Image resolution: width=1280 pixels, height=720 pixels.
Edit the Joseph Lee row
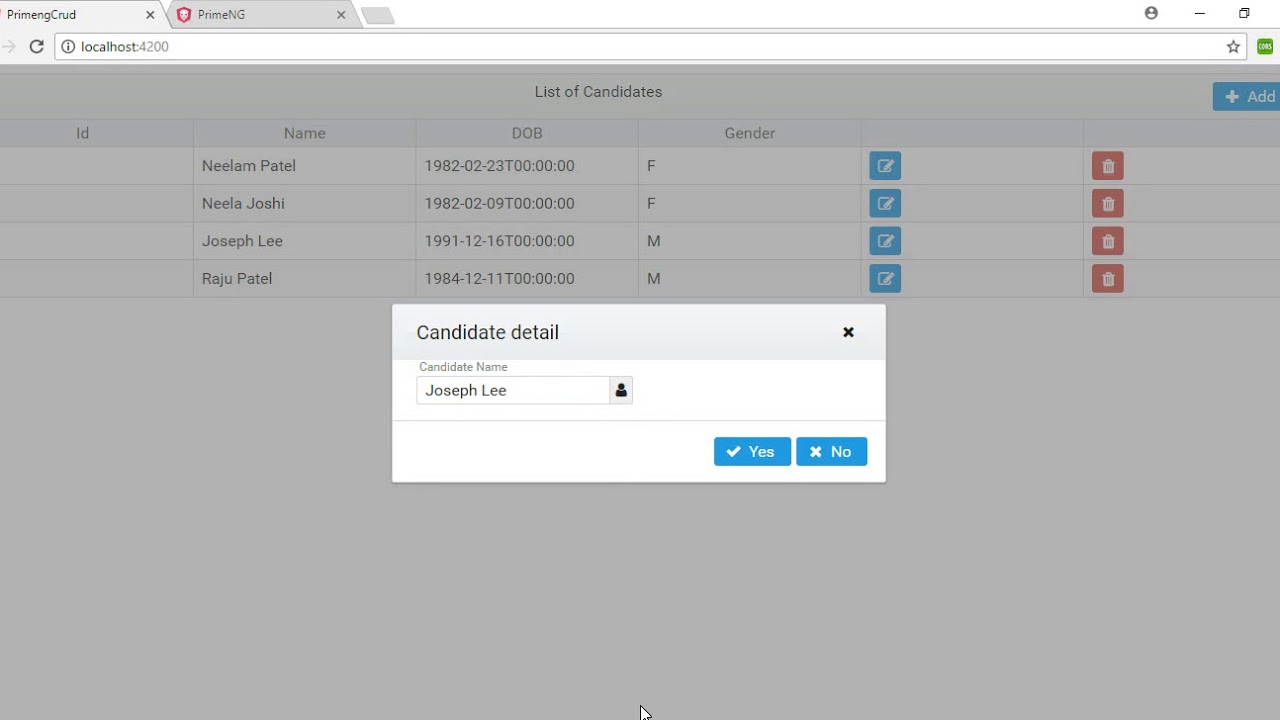(x=885, y=241)
